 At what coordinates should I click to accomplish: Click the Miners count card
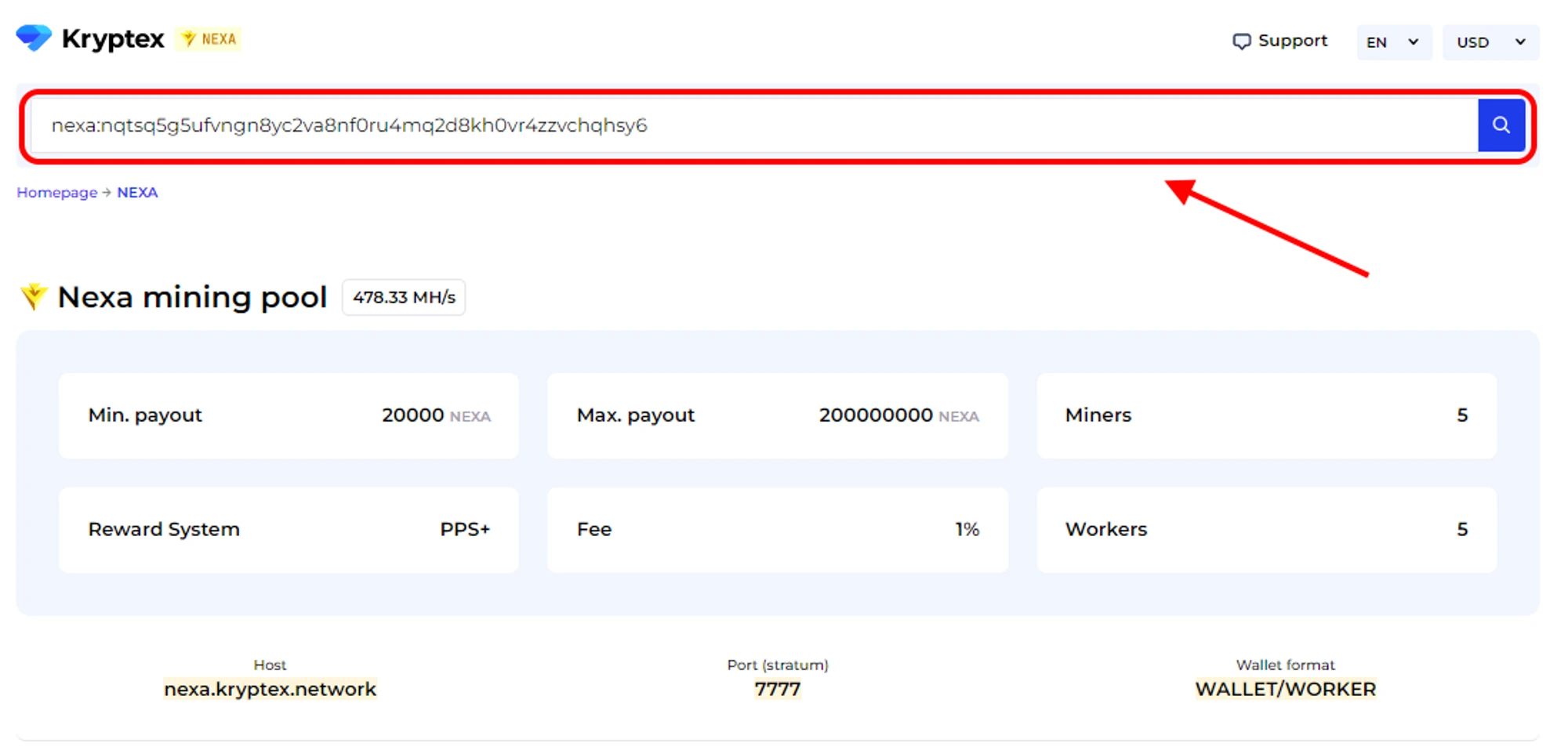1265,415
